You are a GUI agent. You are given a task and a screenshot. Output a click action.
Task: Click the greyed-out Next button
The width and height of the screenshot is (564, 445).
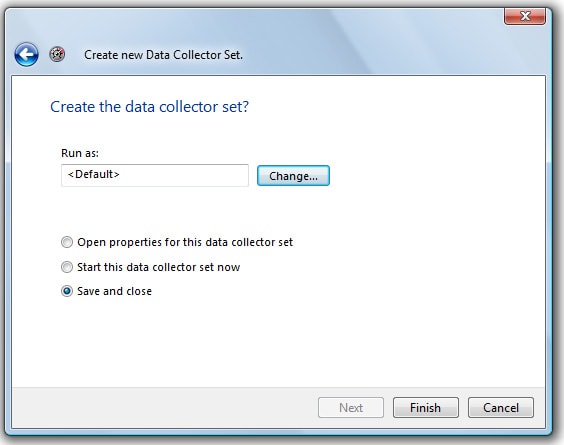[x=351, y=408]
